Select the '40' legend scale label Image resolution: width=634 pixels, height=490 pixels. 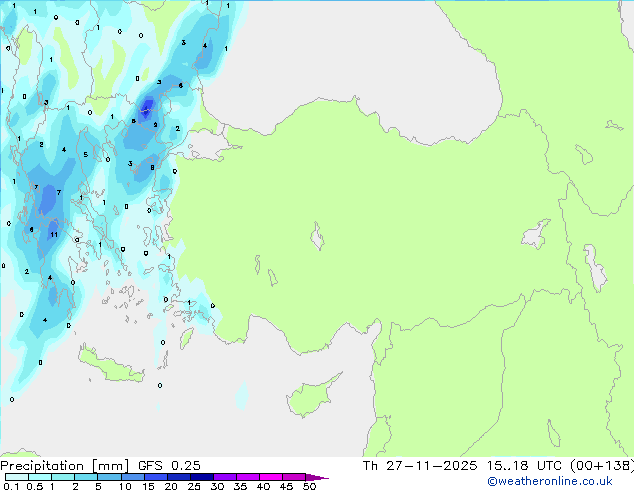click(x=263, y=486)
